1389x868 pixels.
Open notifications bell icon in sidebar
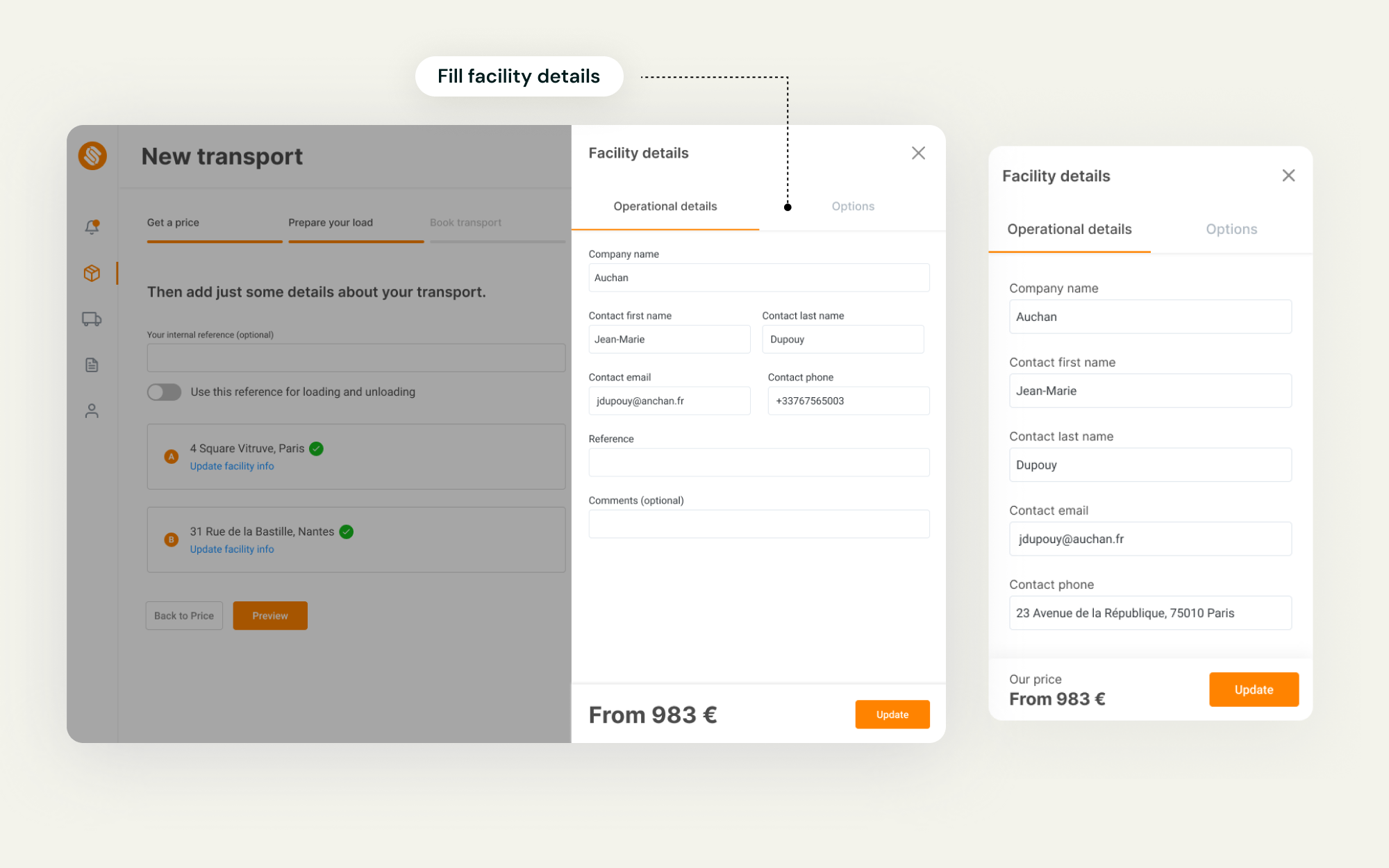92,227
